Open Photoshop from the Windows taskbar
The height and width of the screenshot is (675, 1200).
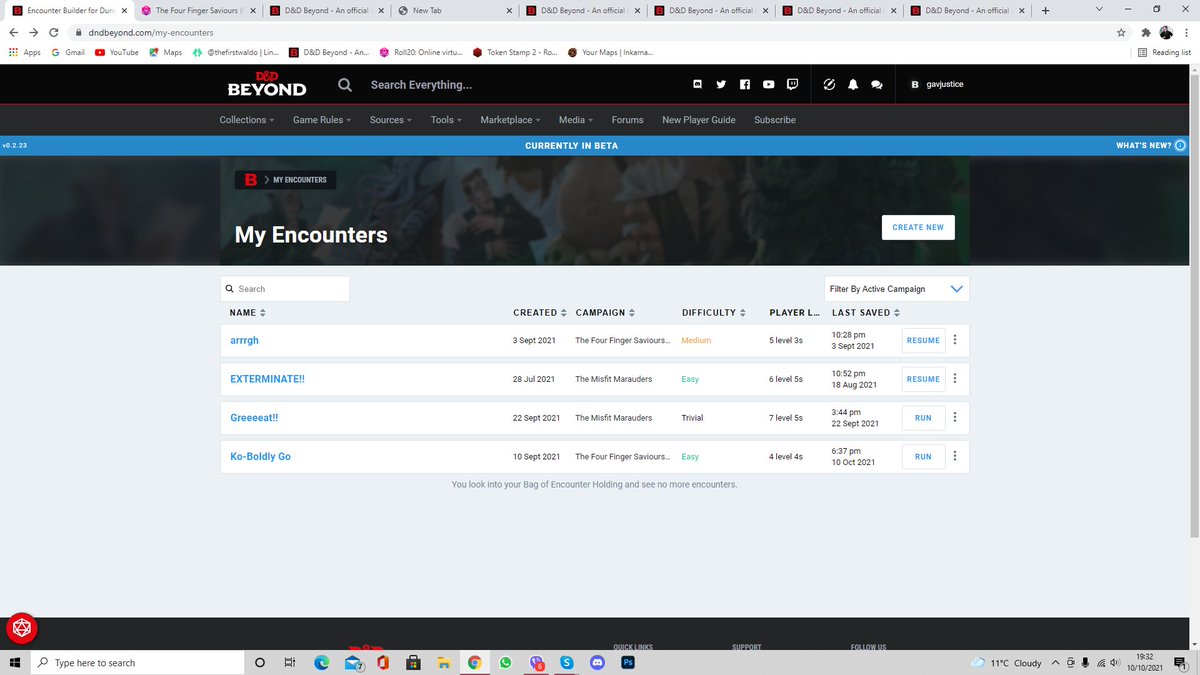tap(628, 662)
